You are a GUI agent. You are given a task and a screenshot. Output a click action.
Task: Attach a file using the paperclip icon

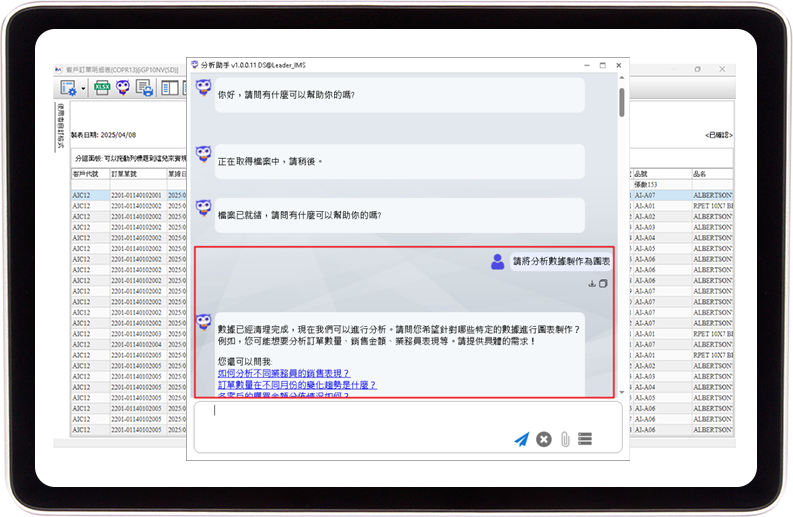pyautogui.click(x=564, y=439)
